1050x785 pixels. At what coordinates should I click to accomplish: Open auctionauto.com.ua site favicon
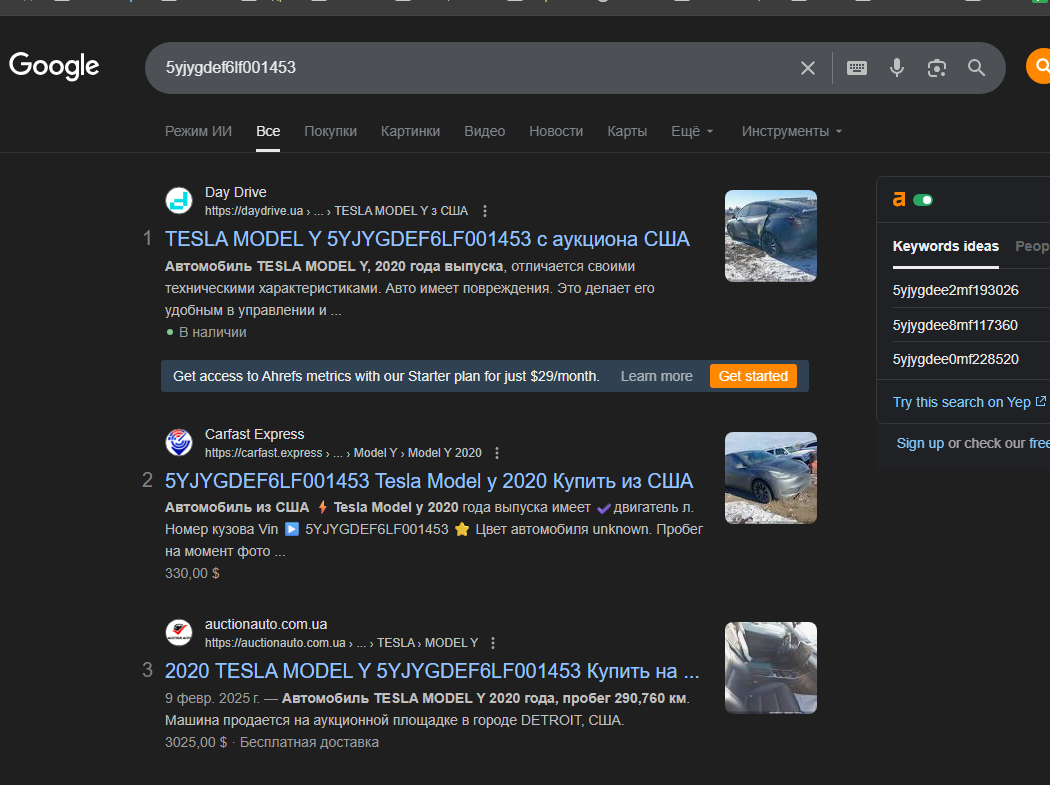pyautogui.click(x=179, y=632)
